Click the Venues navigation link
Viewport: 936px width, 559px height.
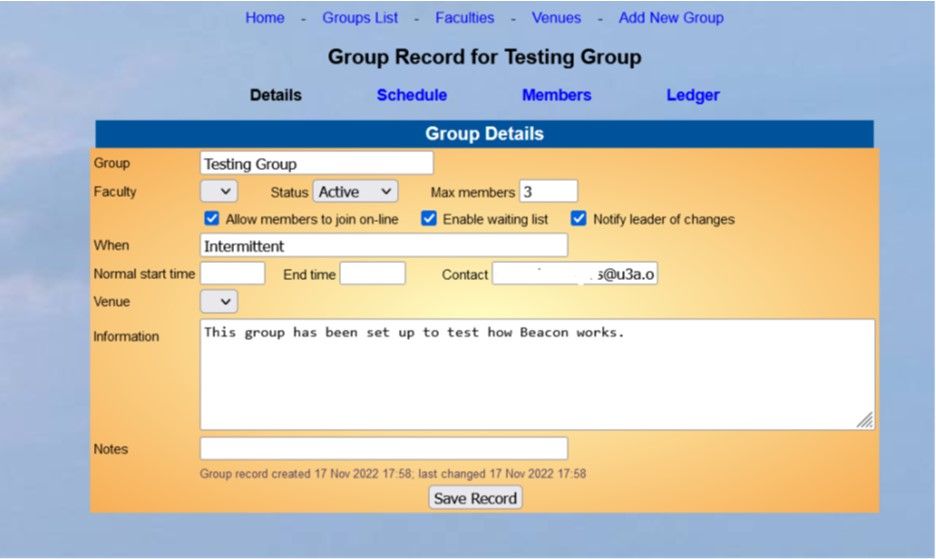[556, 18]
